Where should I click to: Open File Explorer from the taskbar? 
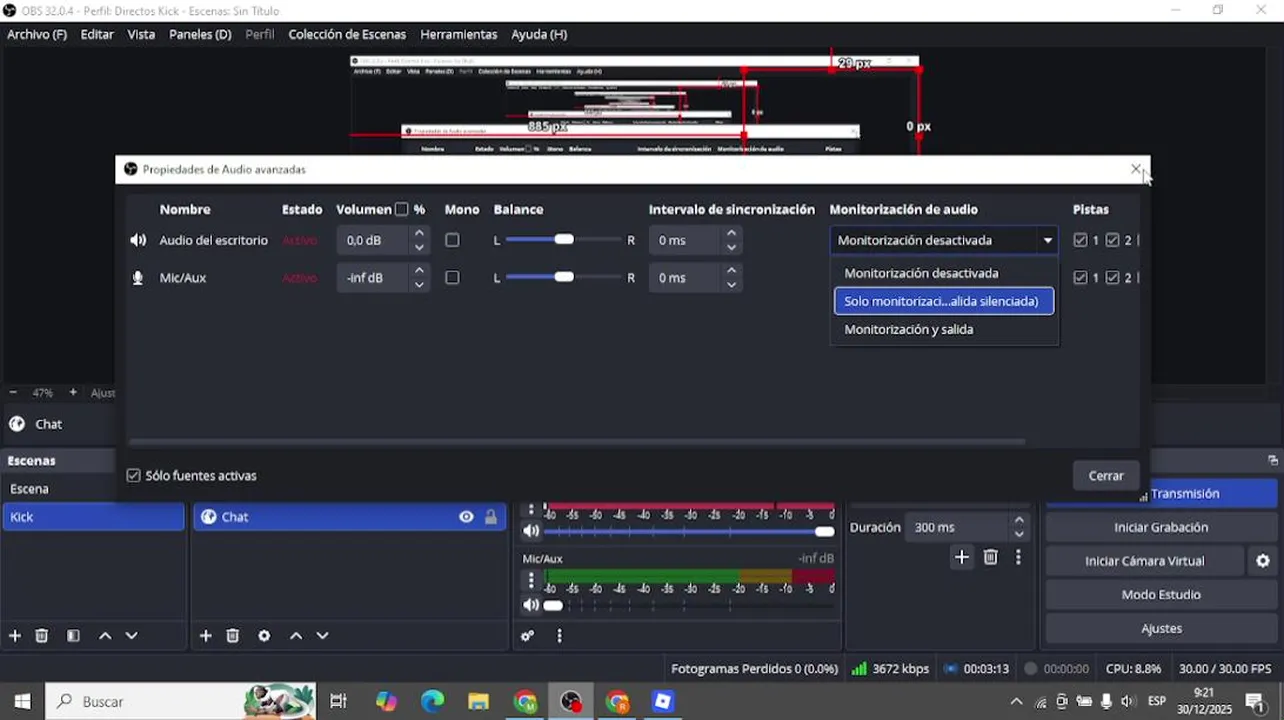coord(478,701)
